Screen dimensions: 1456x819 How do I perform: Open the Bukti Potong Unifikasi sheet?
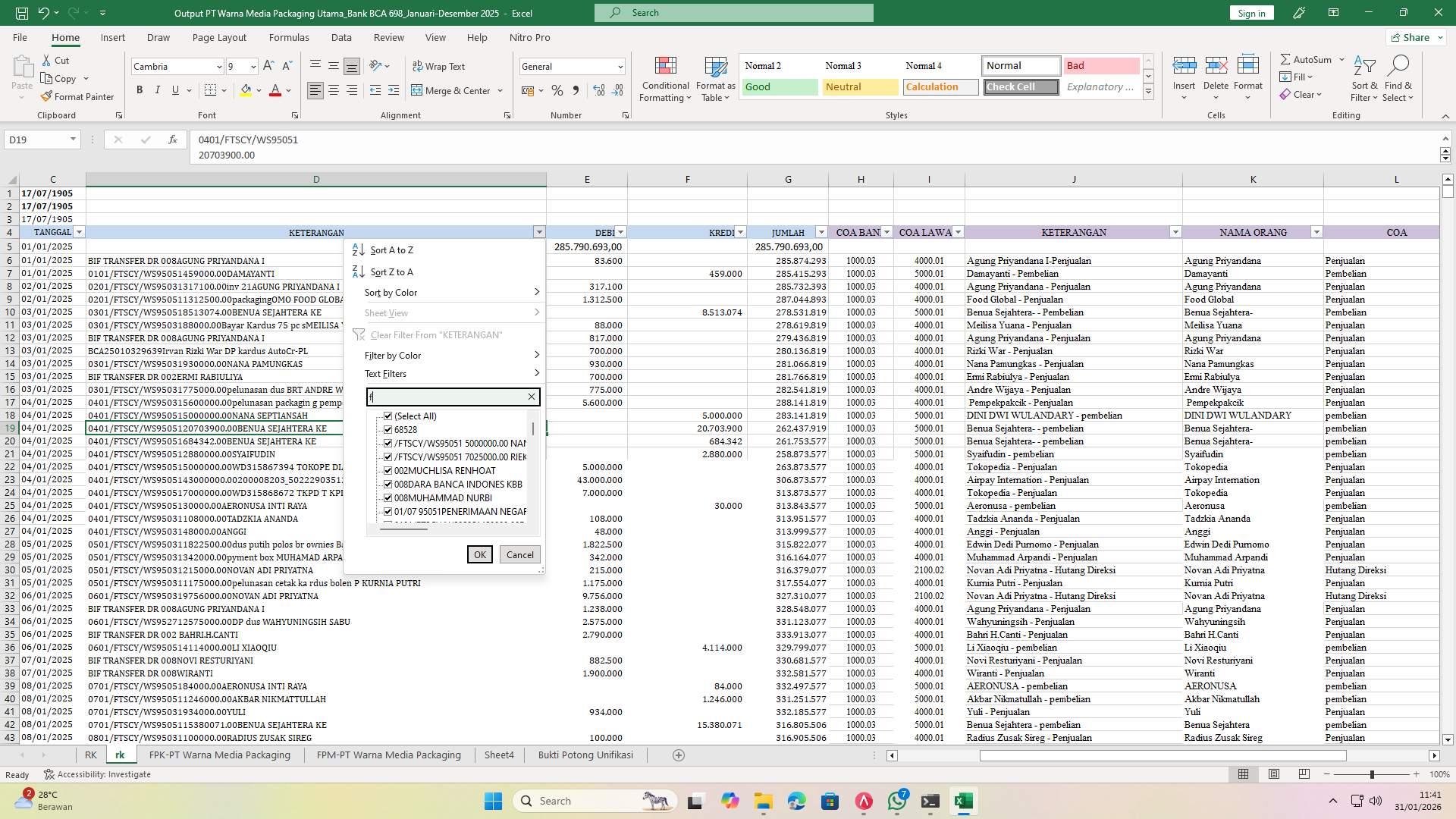(585, 755)
